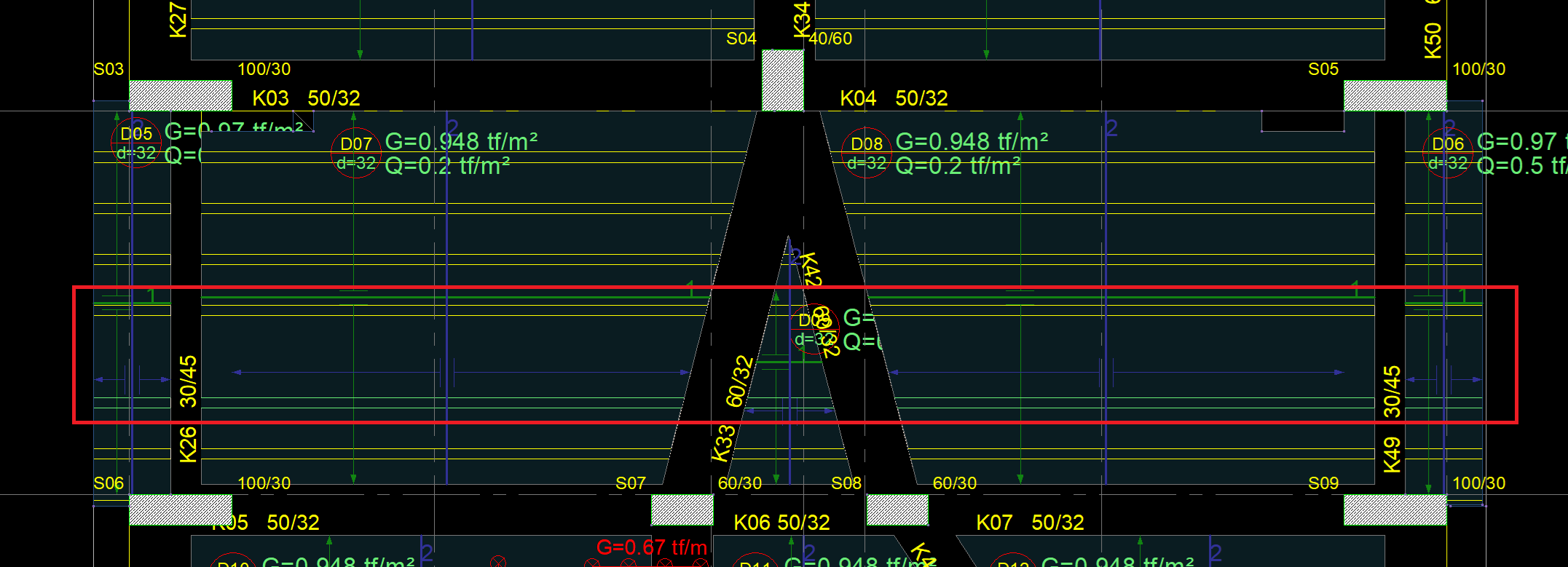Click the K06 50/32 beam label
The image size is (1568, 567).
click(781, 523)
